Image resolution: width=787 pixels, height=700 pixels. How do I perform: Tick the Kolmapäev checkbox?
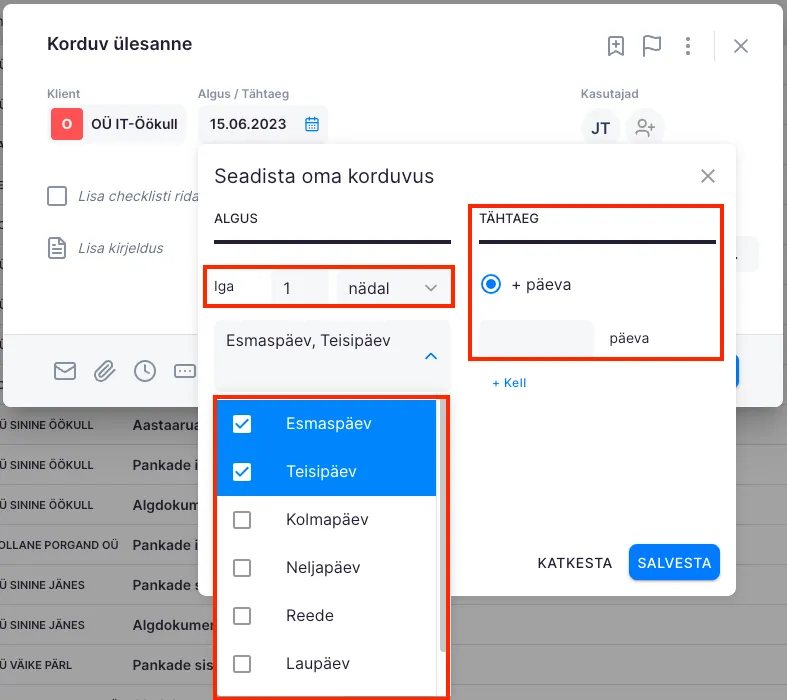(242, 520)
